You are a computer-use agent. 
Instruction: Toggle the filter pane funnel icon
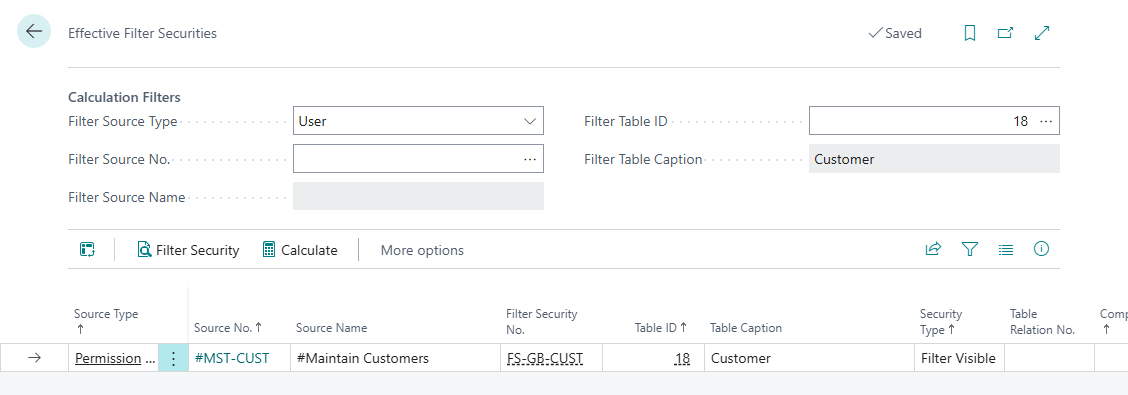pos(970,249)
